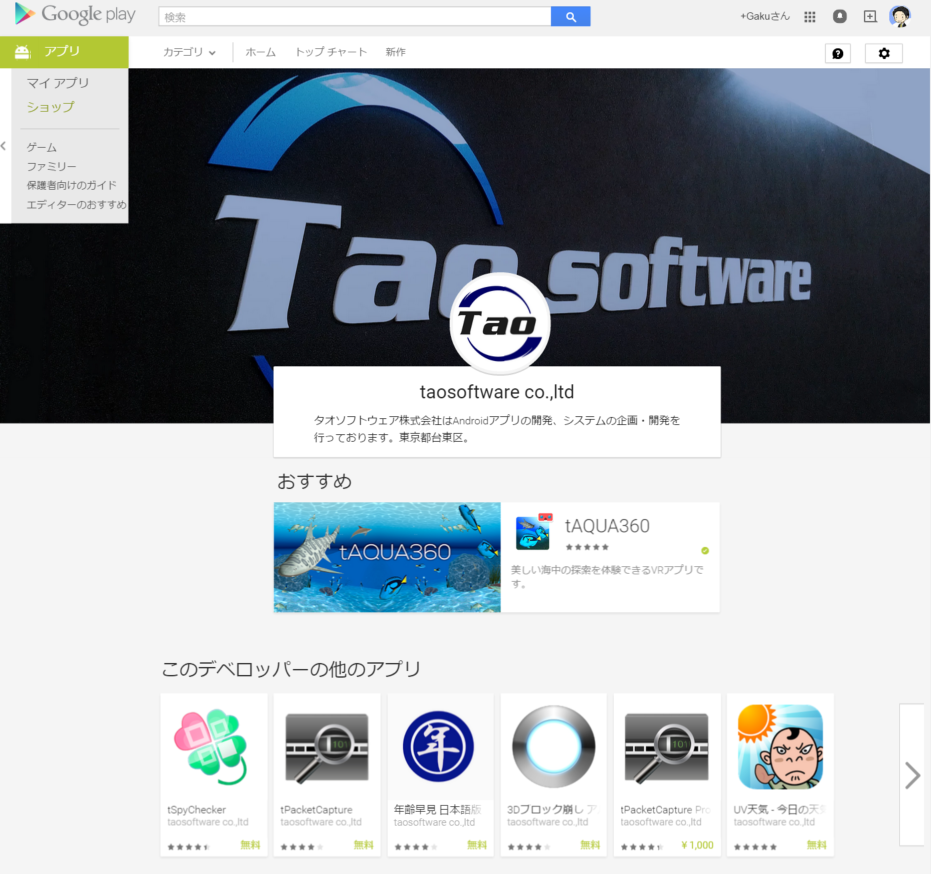The height and width of the screenshot is (874, 931).
Task: Open the tSpyChecker clover icon
Action: click(210, 747)
